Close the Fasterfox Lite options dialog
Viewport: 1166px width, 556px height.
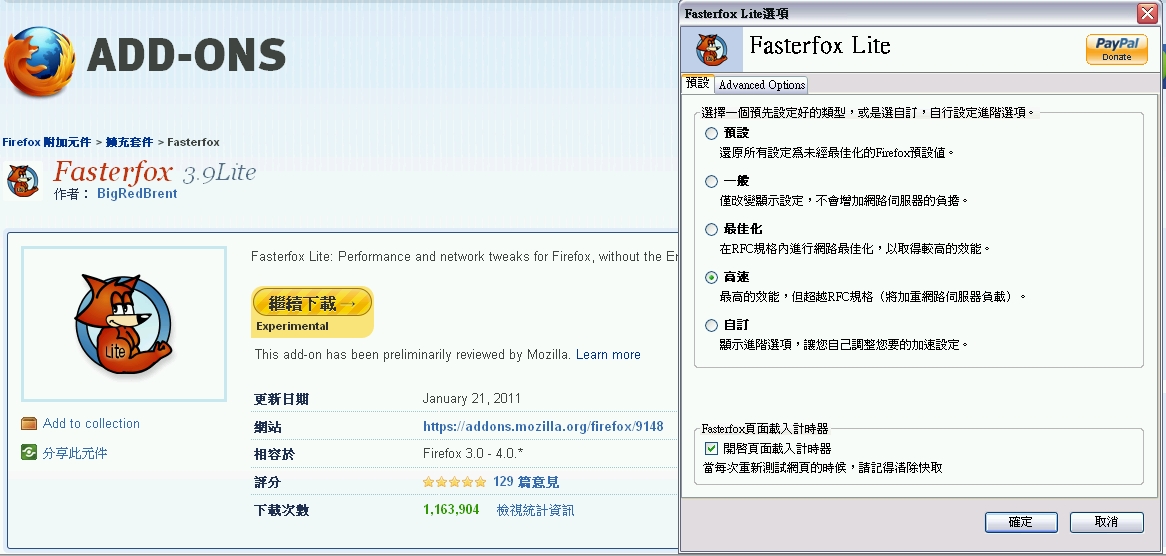click(1146, 13)
